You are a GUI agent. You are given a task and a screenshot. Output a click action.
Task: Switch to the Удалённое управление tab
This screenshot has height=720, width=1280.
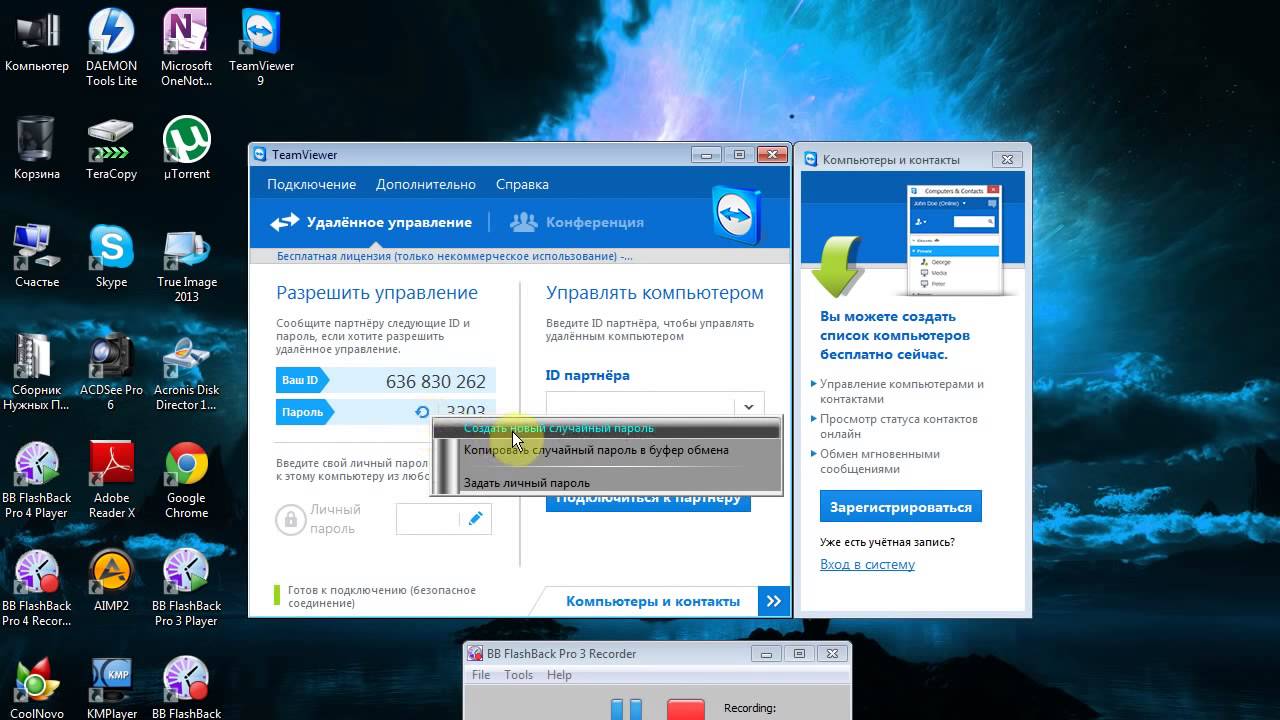point(371,222)
